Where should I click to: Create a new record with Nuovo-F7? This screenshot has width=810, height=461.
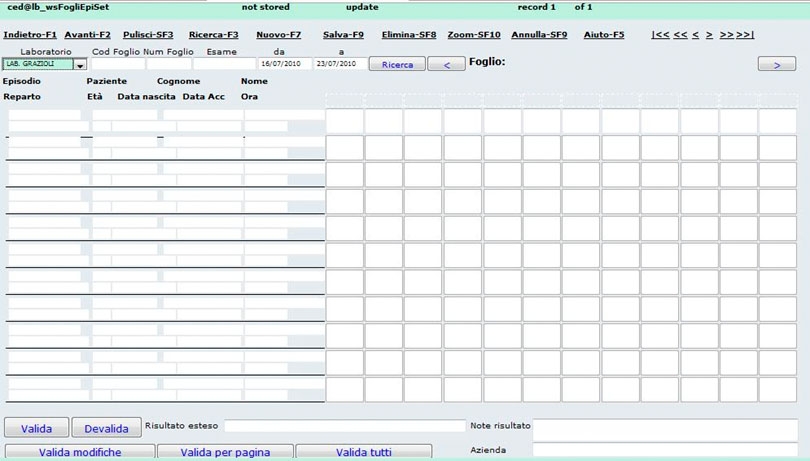click(x=278, y=35)
